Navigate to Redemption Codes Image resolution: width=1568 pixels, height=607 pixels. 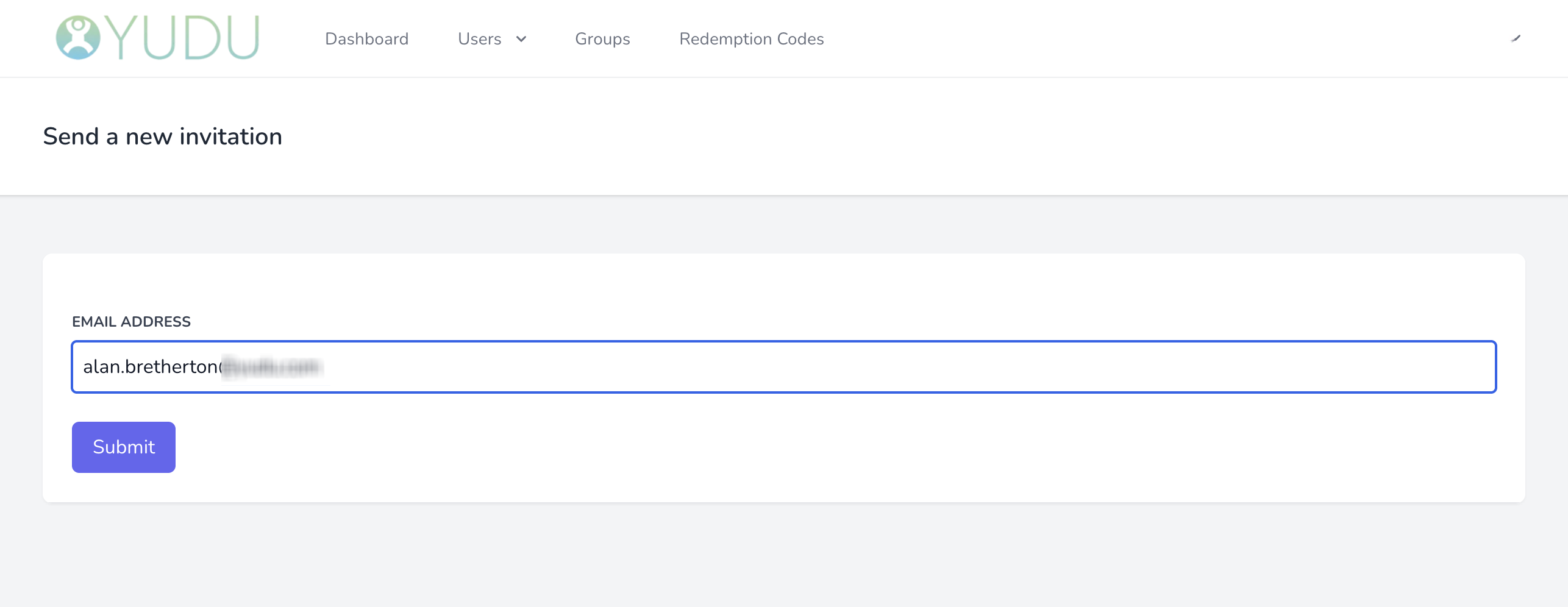click(752, 38)
